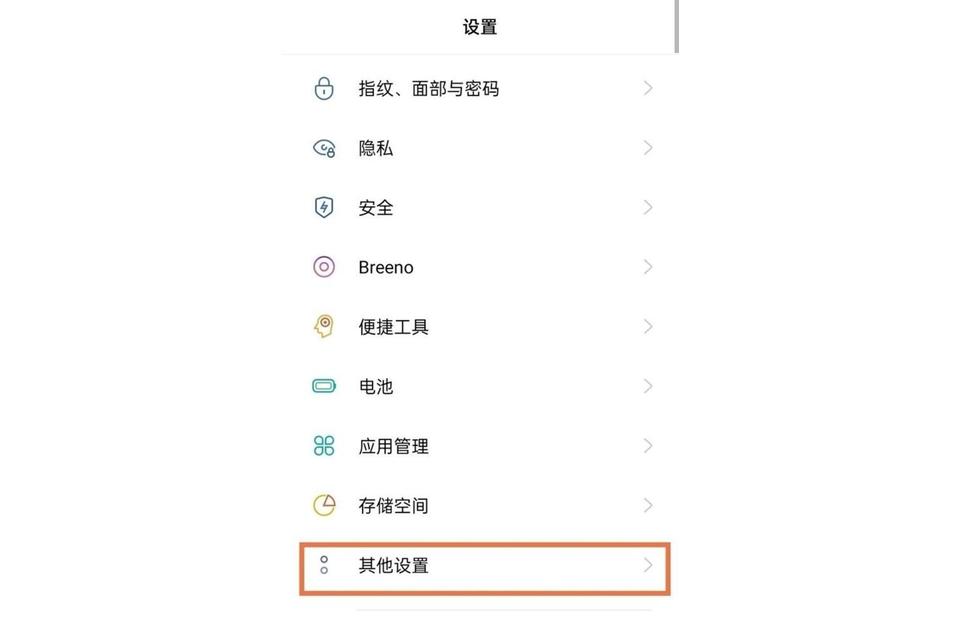Expand the 指纹、面部与密码 row chevron
960x624 pixels.
click(x=648, y=89)
